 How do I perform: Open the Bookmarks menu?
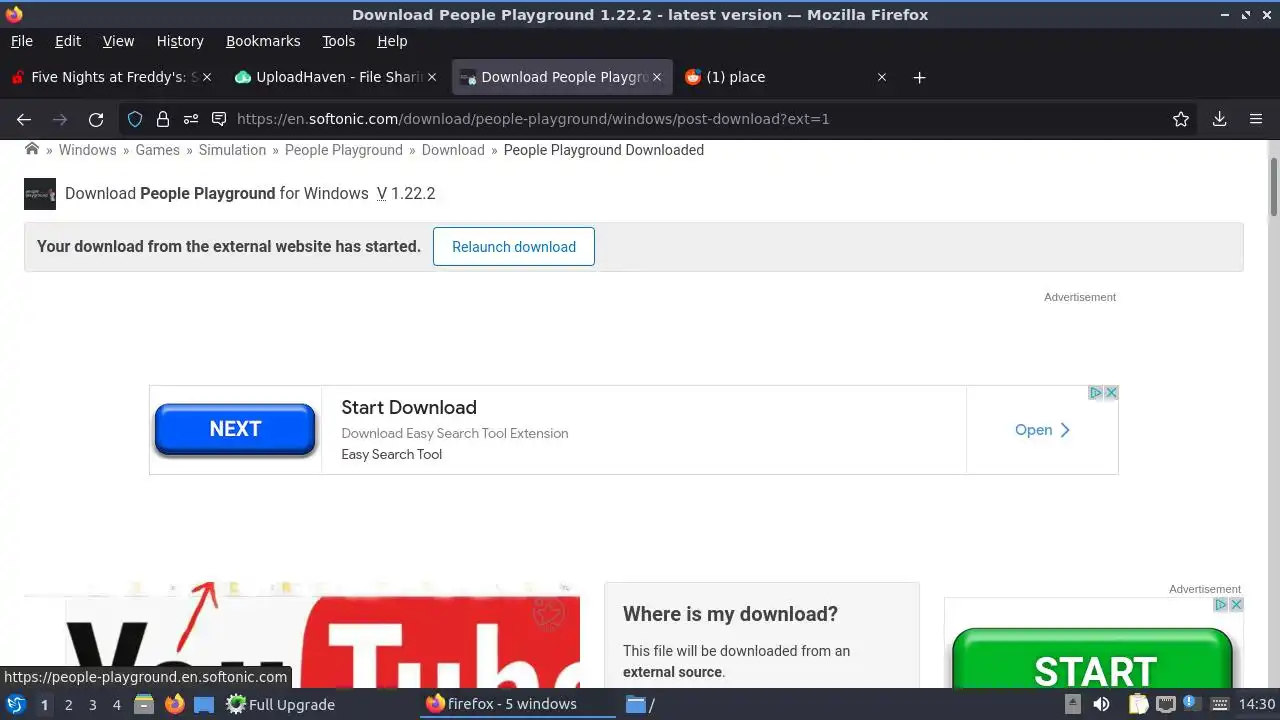click(263, 41)
